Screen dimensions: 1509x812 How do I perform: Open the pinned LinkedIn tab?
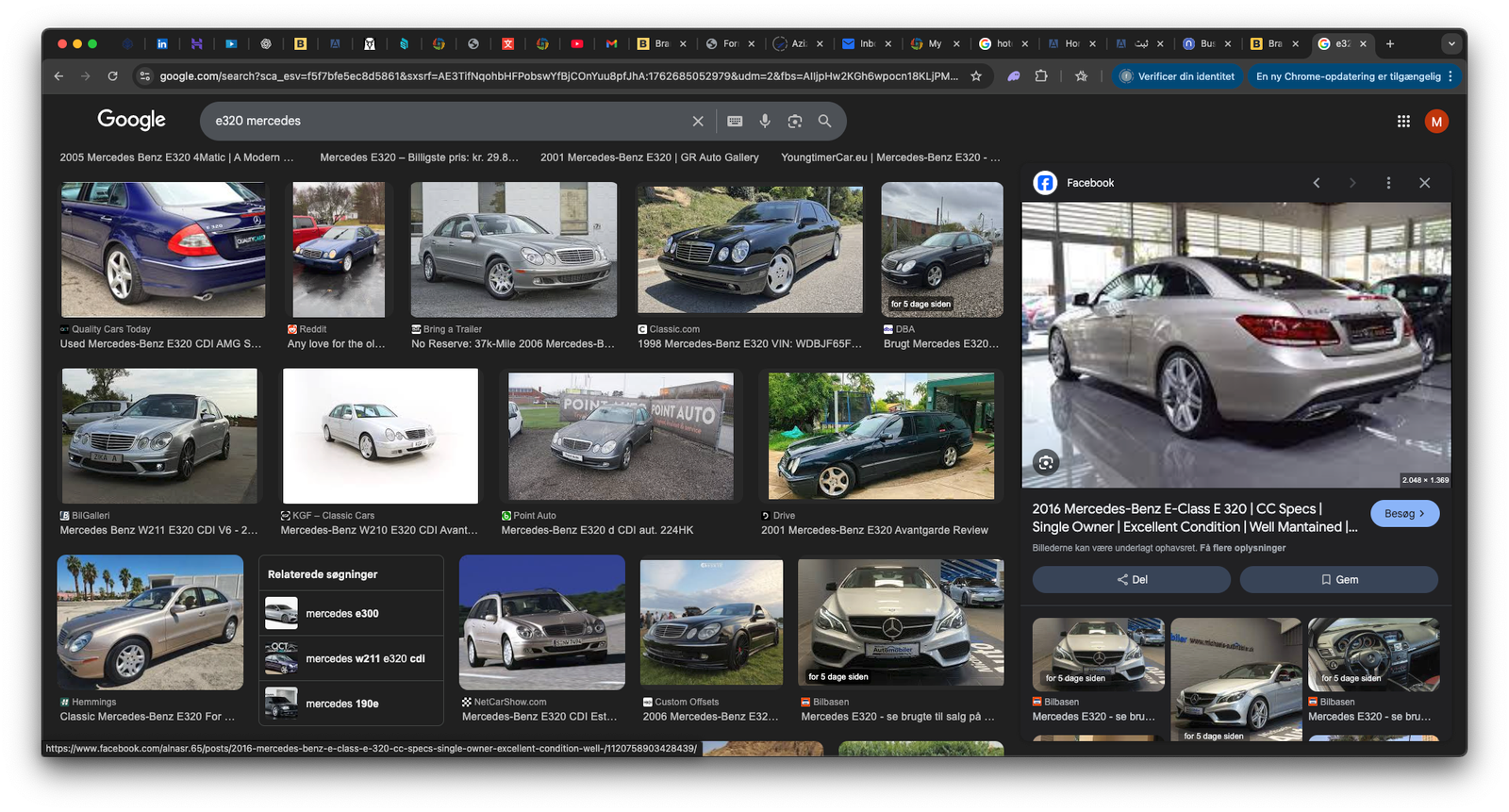tap(162, 43)
